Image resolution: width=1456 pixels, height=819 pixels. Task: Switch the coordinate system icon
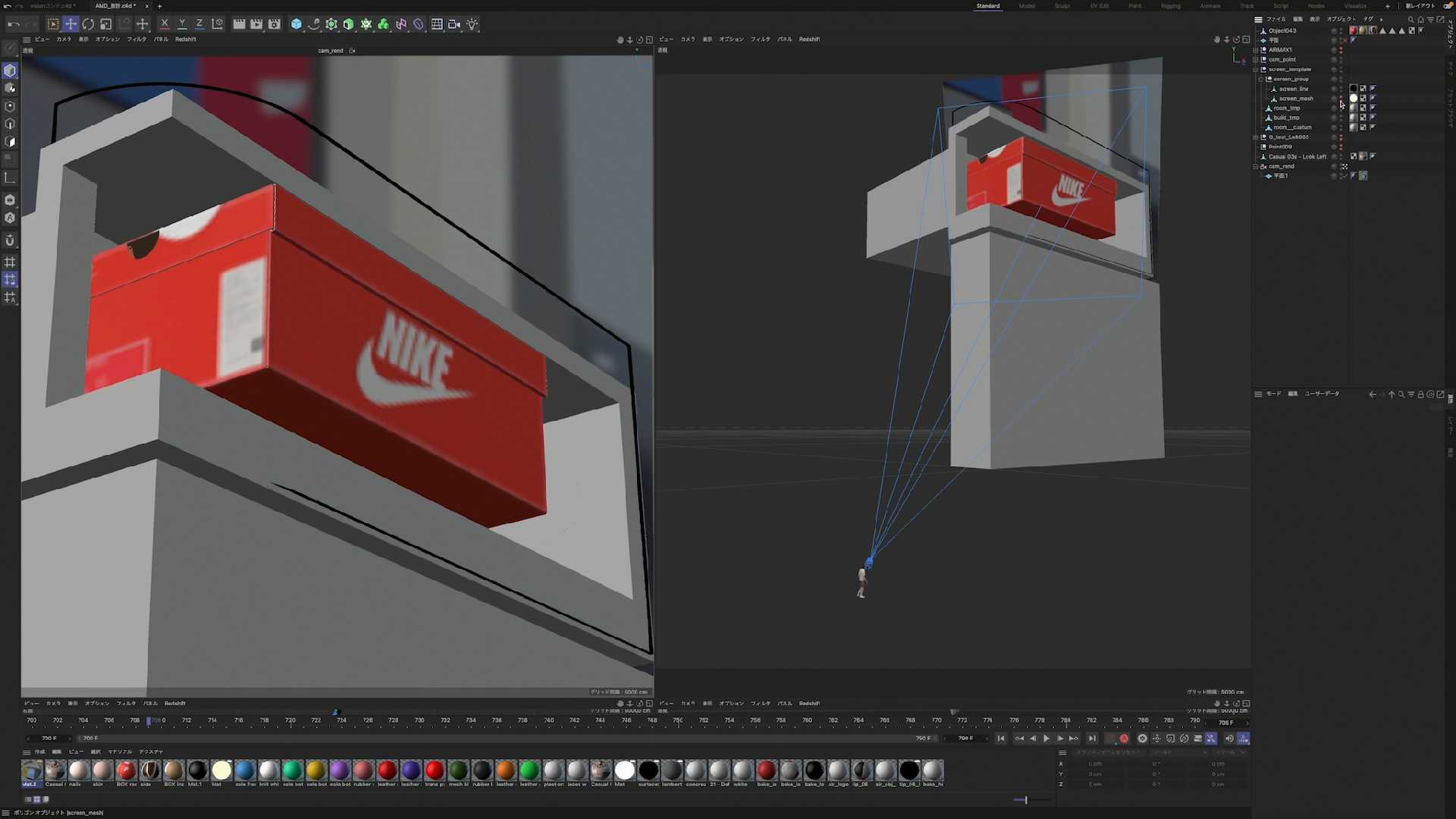pyautogui.click(x=218, y=24)
